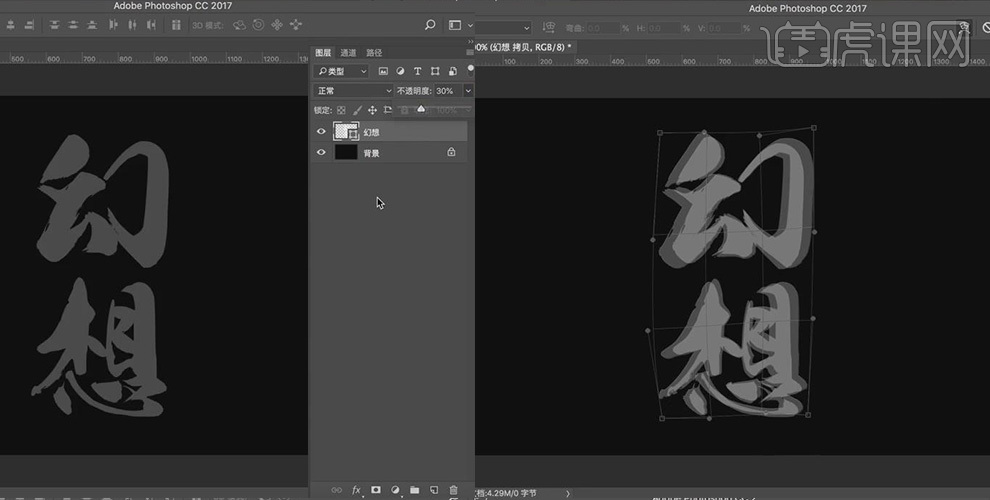This screenshot has width=990, height=500.
Task: Select the 背景 layer name
Action: click(x=371, y=153)
